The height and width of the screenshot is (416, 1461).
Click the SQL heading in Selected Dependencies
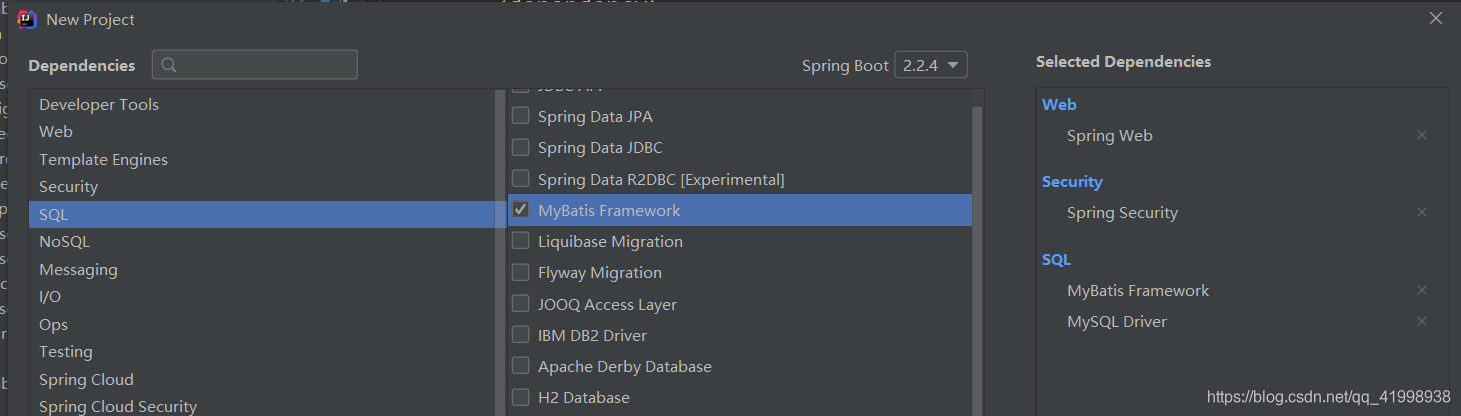pyautogui.click(x=1056, y=259)
